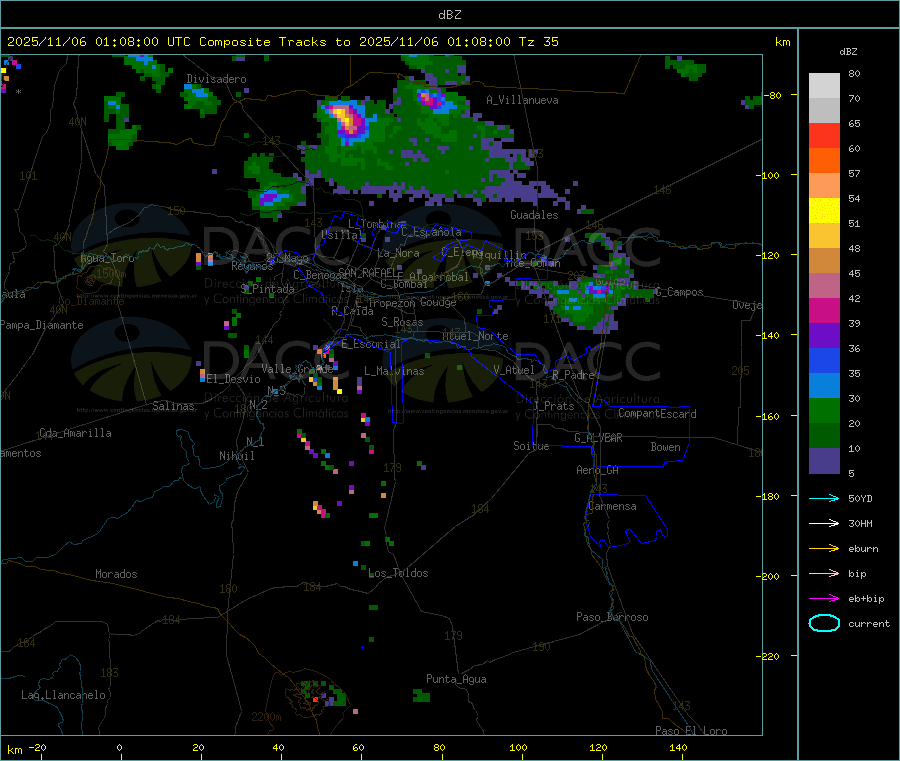Click the 'Guadales' map label
The width and height of the screenshot is (900, 761).
534,215
